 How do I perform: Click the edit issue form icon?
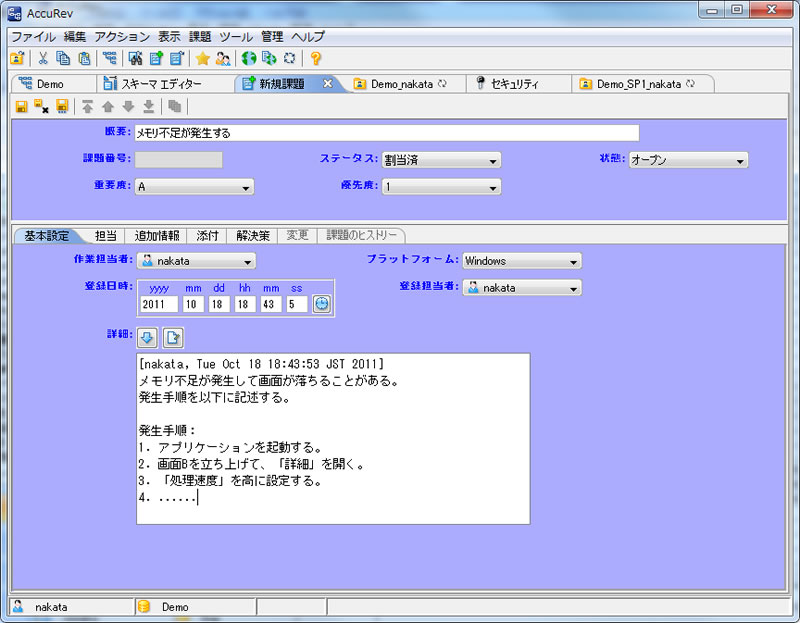[177, 58]
